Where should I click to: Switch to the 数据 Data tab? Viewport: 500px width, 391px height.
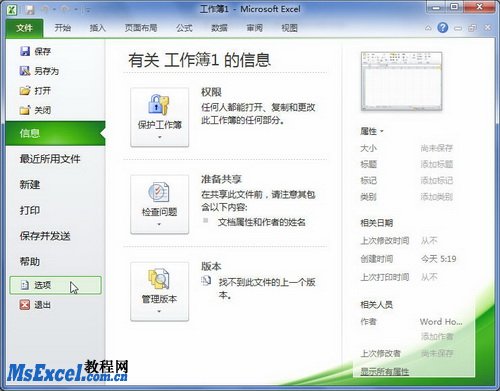219,28
